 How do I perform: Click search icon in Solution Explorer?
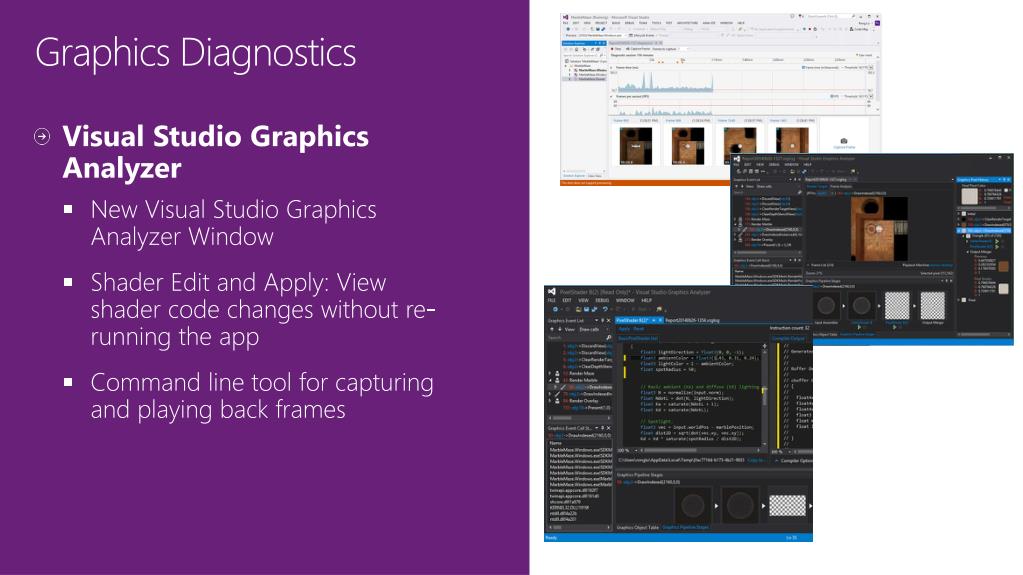602,55
